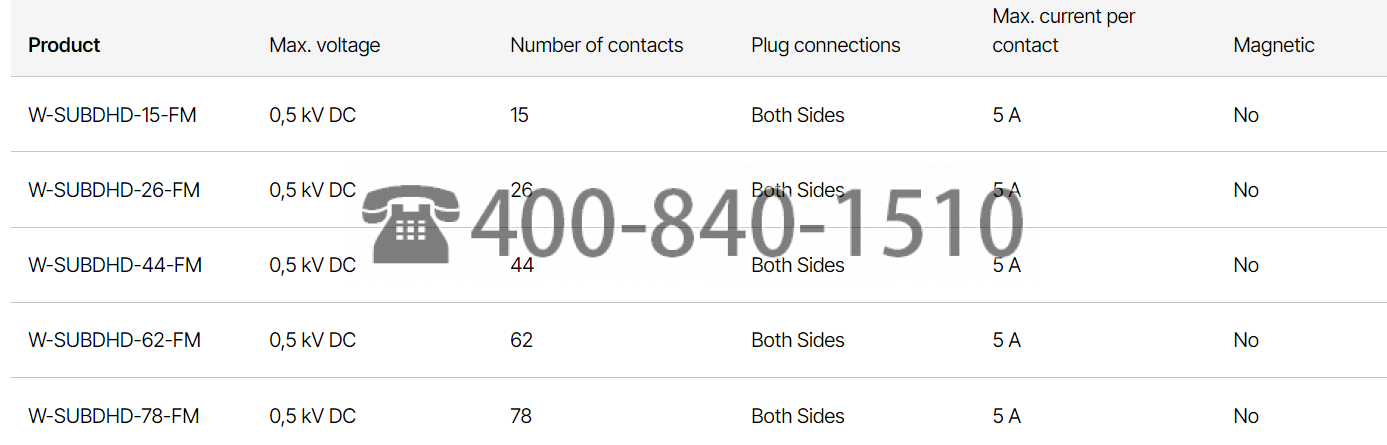The height and width of the screenshot is (445, 1387).
Task: Select Max. current per contact header
Action: point(1064,31)
